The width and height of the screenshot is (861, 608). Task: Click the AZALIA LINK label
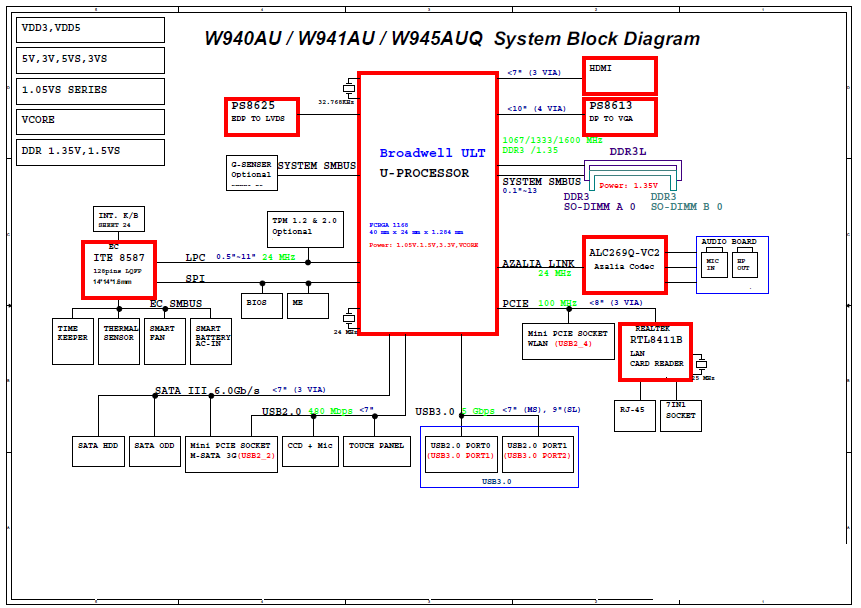point(538,264)
